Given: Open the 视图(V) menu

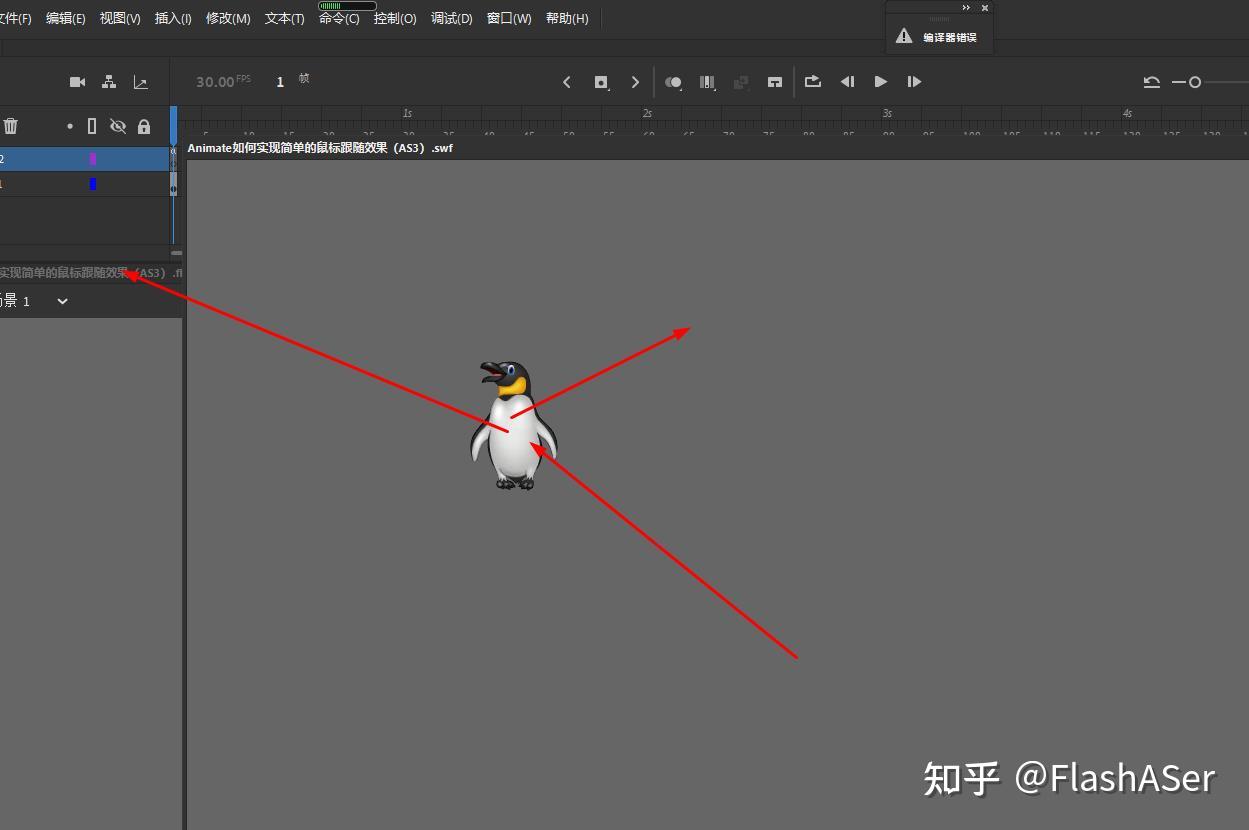Looking at the screenshot, I should (120, 19).
